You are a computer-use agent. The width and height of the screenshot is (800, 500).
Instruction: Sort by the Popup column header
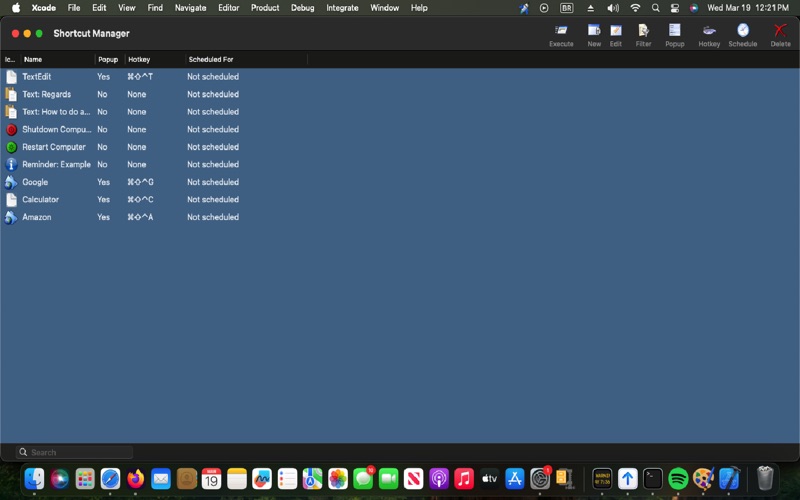(x=110, y=59)
